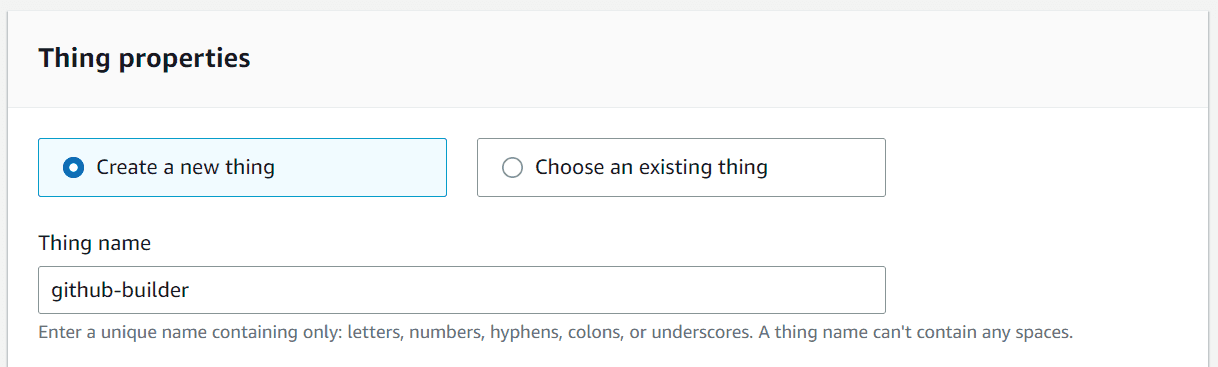Click the unique name helper text under the field
The height and width of the screenshot is (367, 1218).
(x=555, y=332)
